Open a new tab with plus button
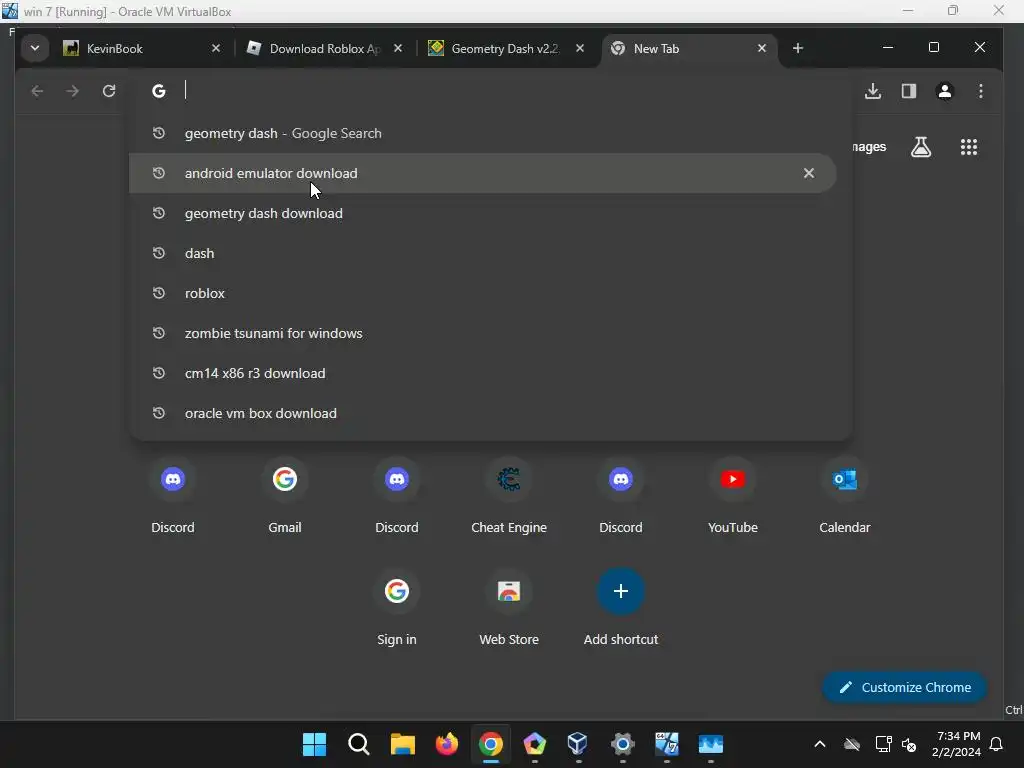Image resolution: width=1024 pixels, height=768 pixels. (797, 48)
